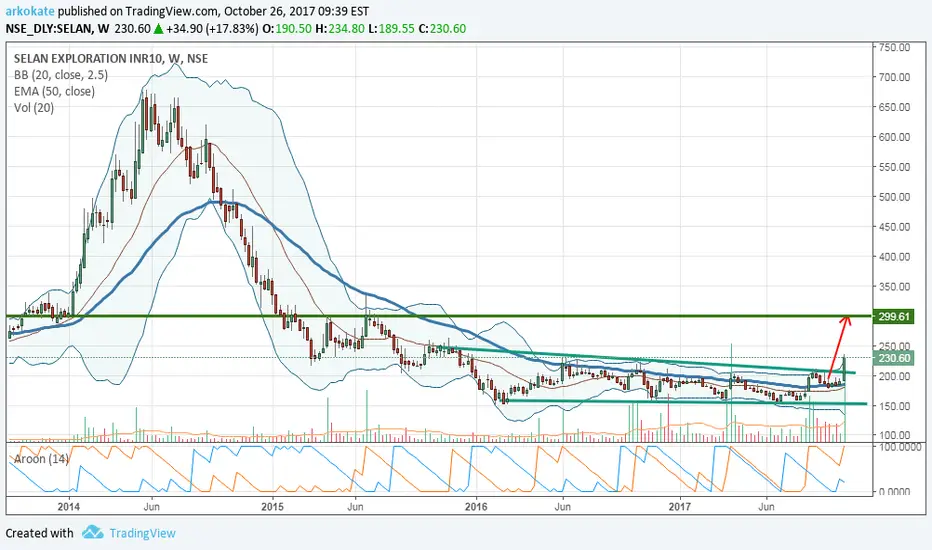Click the 100.0000 Aroon scale label
This screenshot has height=550, width=932.
[899, 446]
